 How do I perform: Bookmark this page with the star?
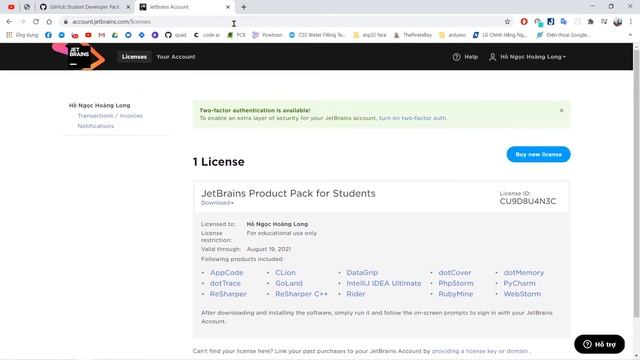pyautogui.click(x=507, y=22)
